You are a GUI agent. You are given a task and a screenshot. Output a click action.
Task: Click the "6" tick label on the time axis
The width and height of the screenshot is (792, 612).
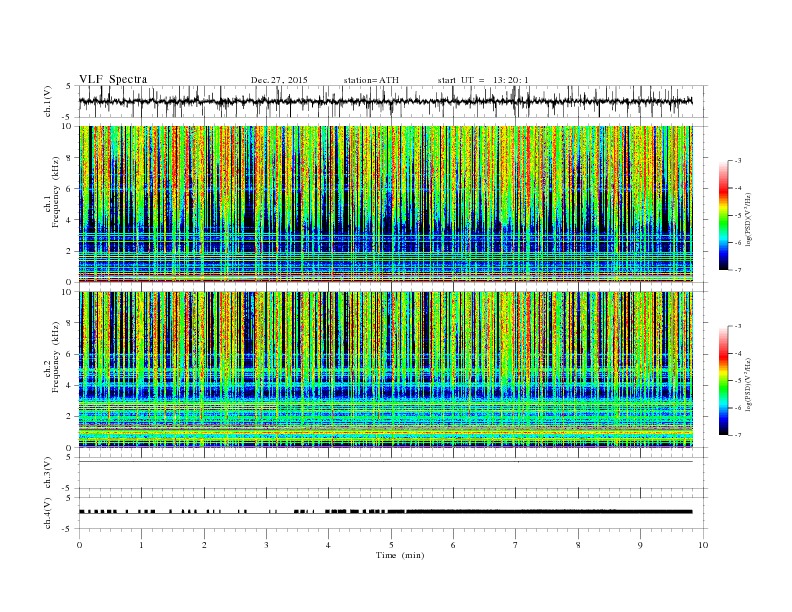click(x=453, y=545)
